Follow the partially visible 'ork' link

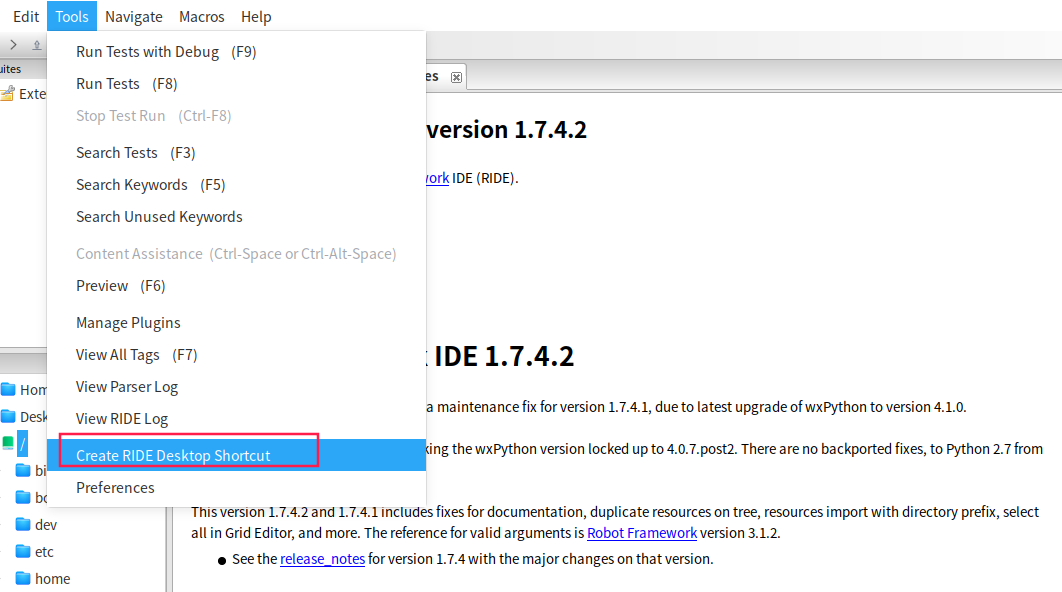(x=438, y=178)
